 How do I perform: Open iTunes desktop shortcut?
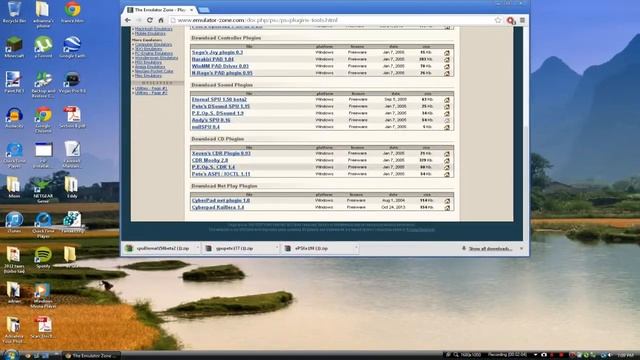coord(14,222)
